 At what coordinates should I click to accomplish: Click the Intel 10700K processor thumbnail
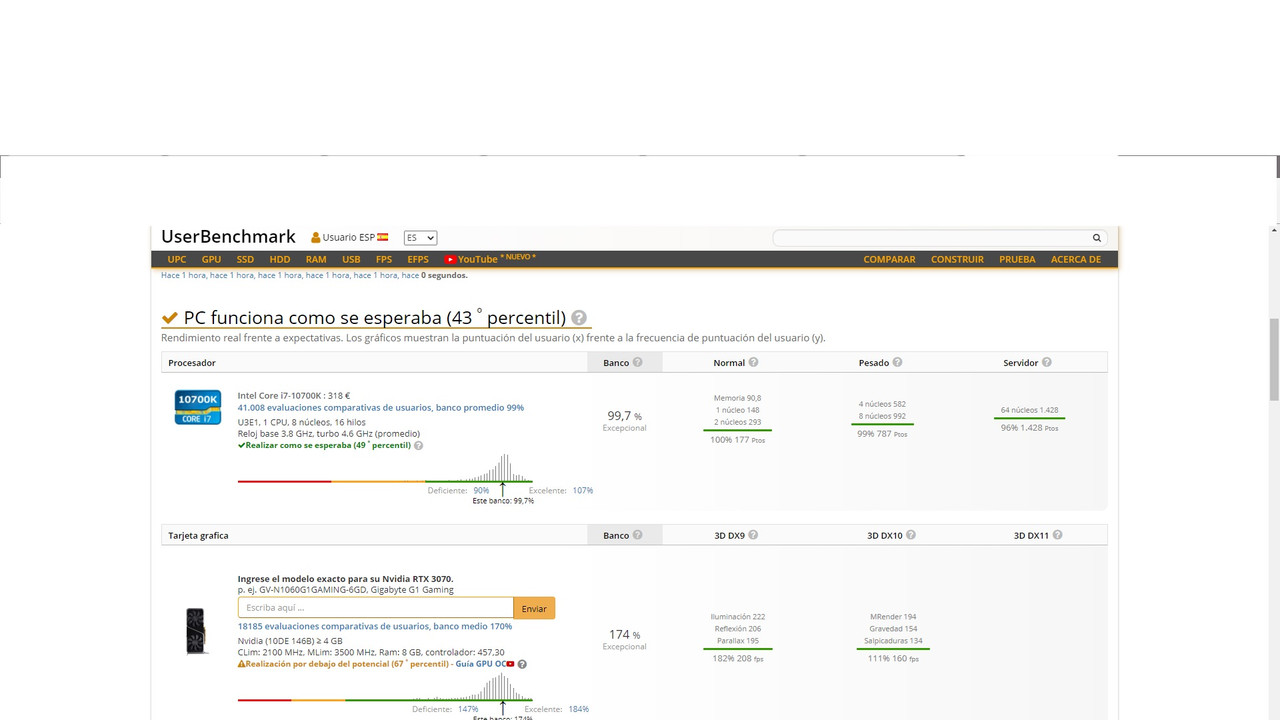point(198,407)
